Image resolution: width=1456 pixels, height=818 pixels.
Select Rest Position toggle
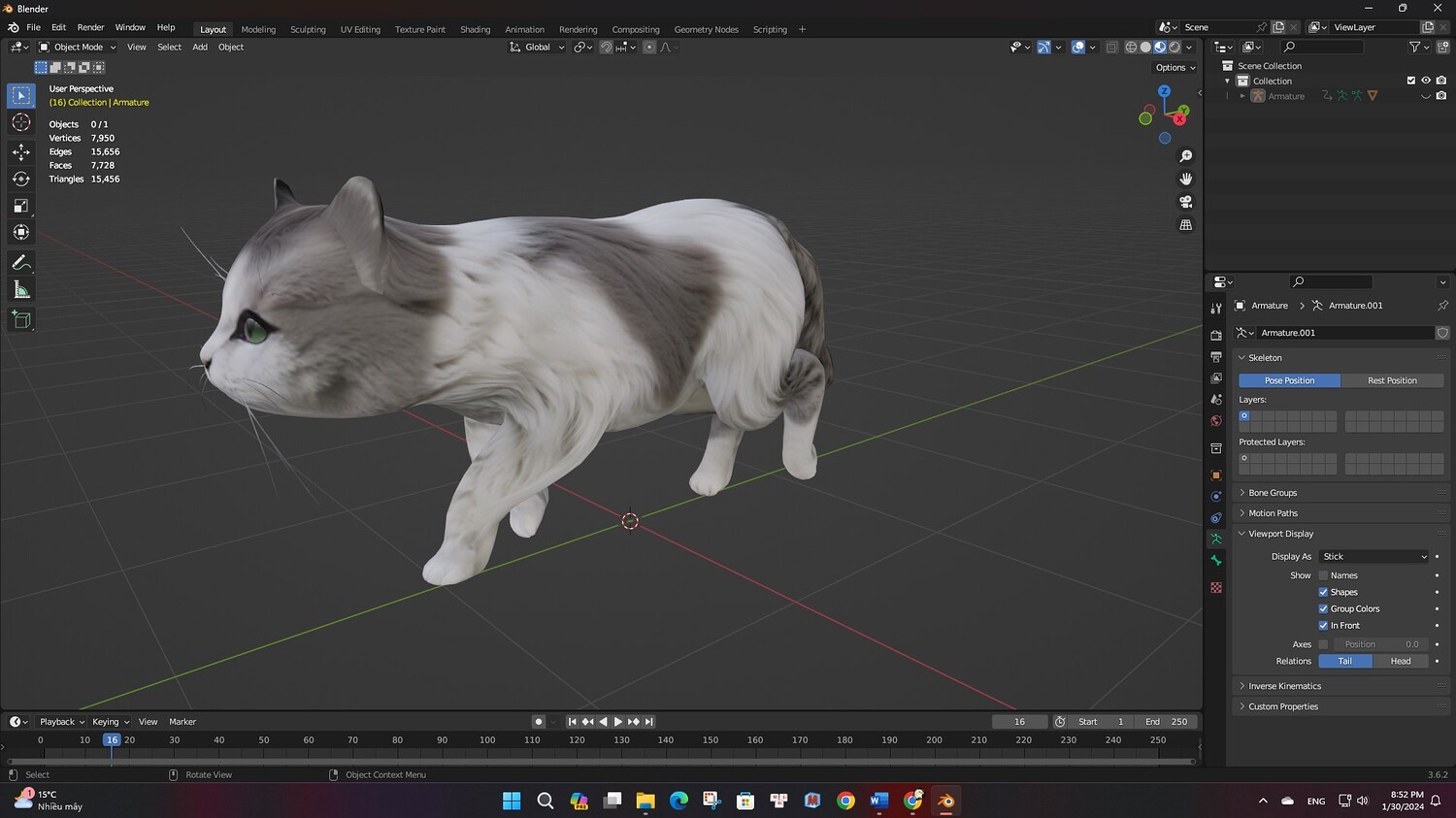1392,380
